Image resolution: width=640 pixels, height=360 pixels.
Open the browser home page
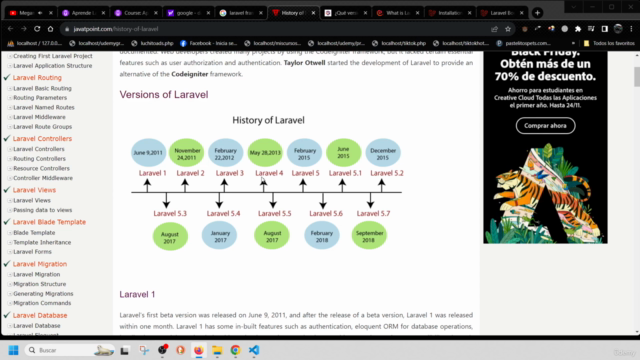(50, 29)
